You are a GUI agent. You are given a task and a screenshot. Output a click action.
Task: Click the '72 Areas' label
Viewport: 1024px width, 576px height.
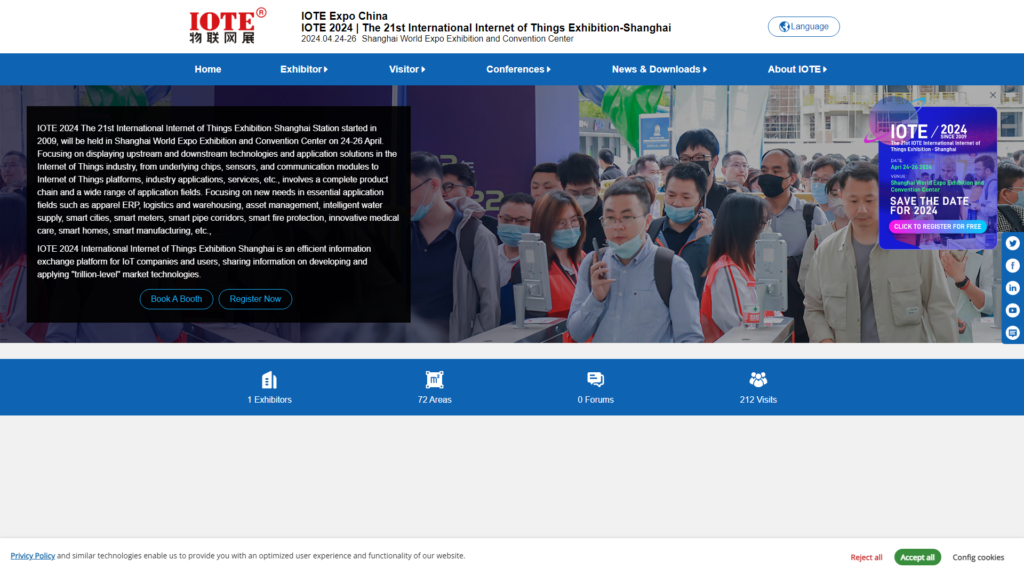434,400
